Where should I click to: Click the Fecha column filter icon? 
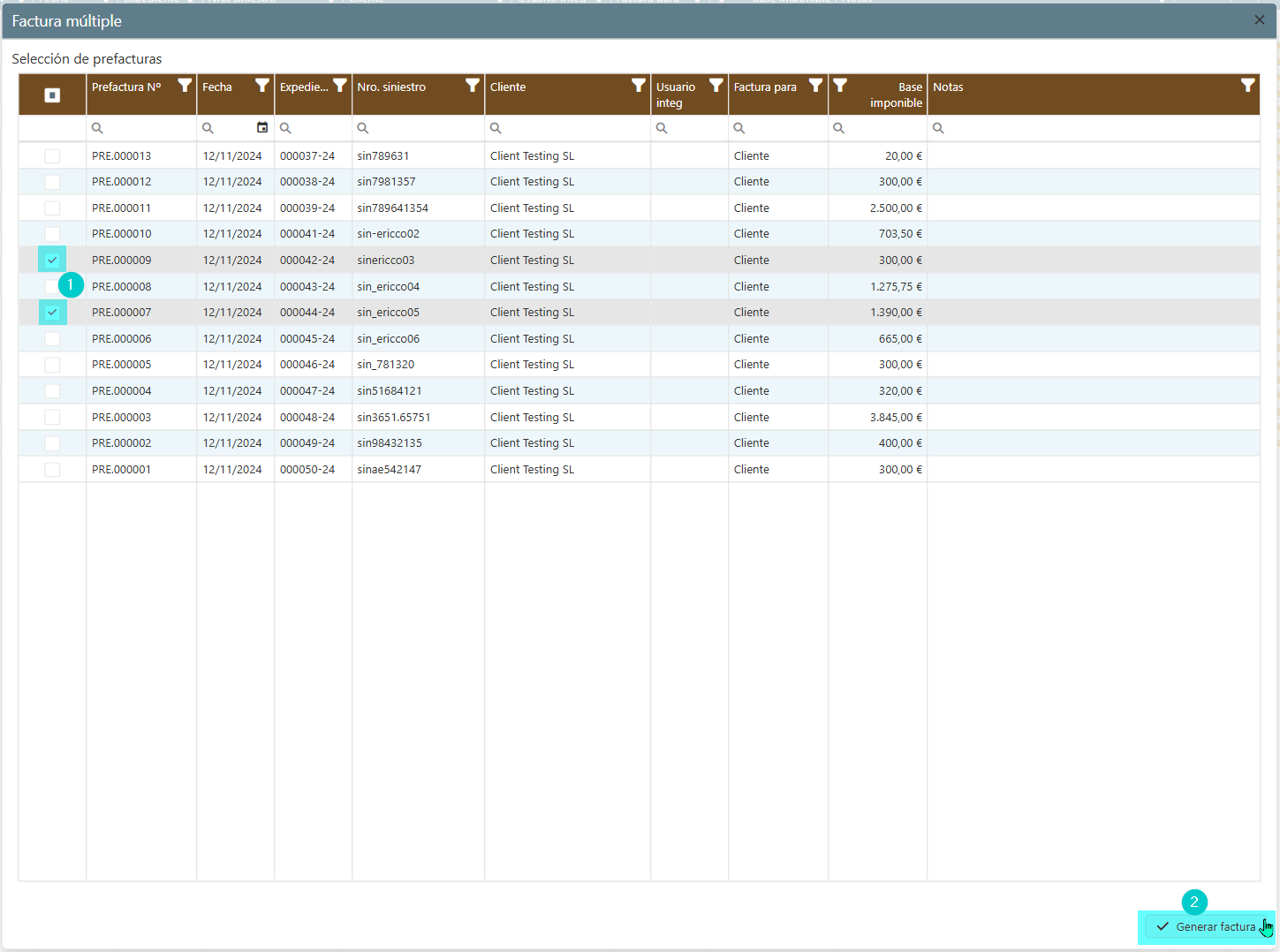coord(262,86)
